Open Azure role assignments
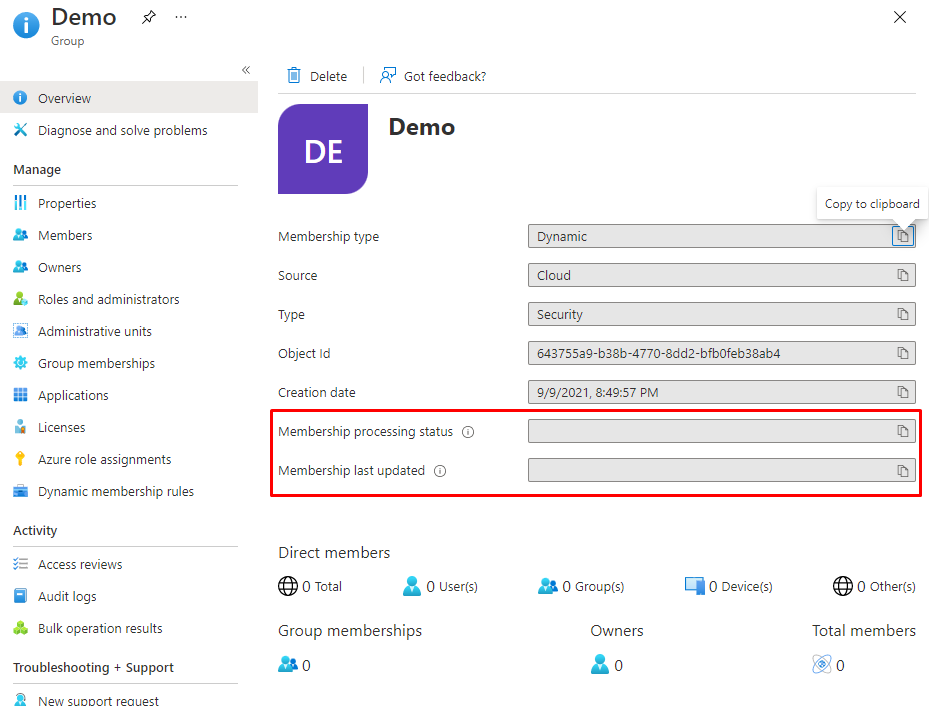Viewport: 929px width, 706px height. 104,459
